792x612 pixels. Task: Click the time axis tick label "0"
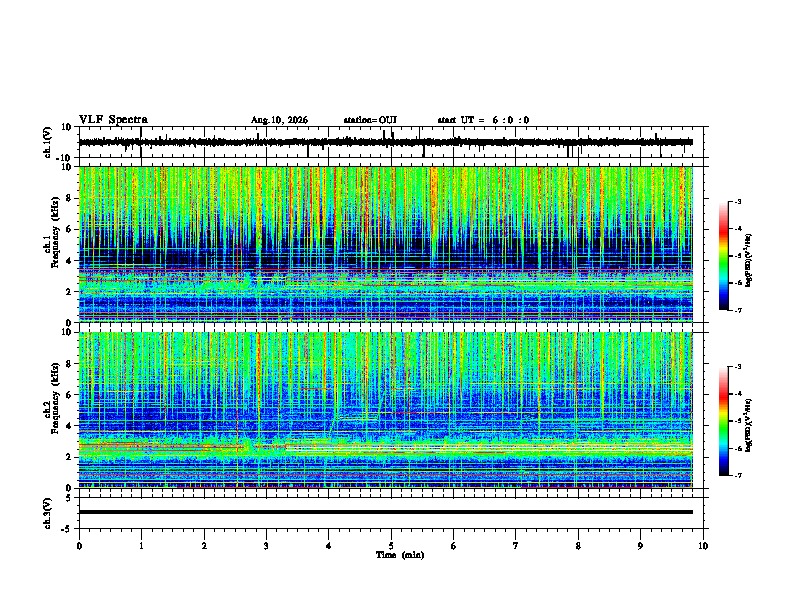click(79, 546)
